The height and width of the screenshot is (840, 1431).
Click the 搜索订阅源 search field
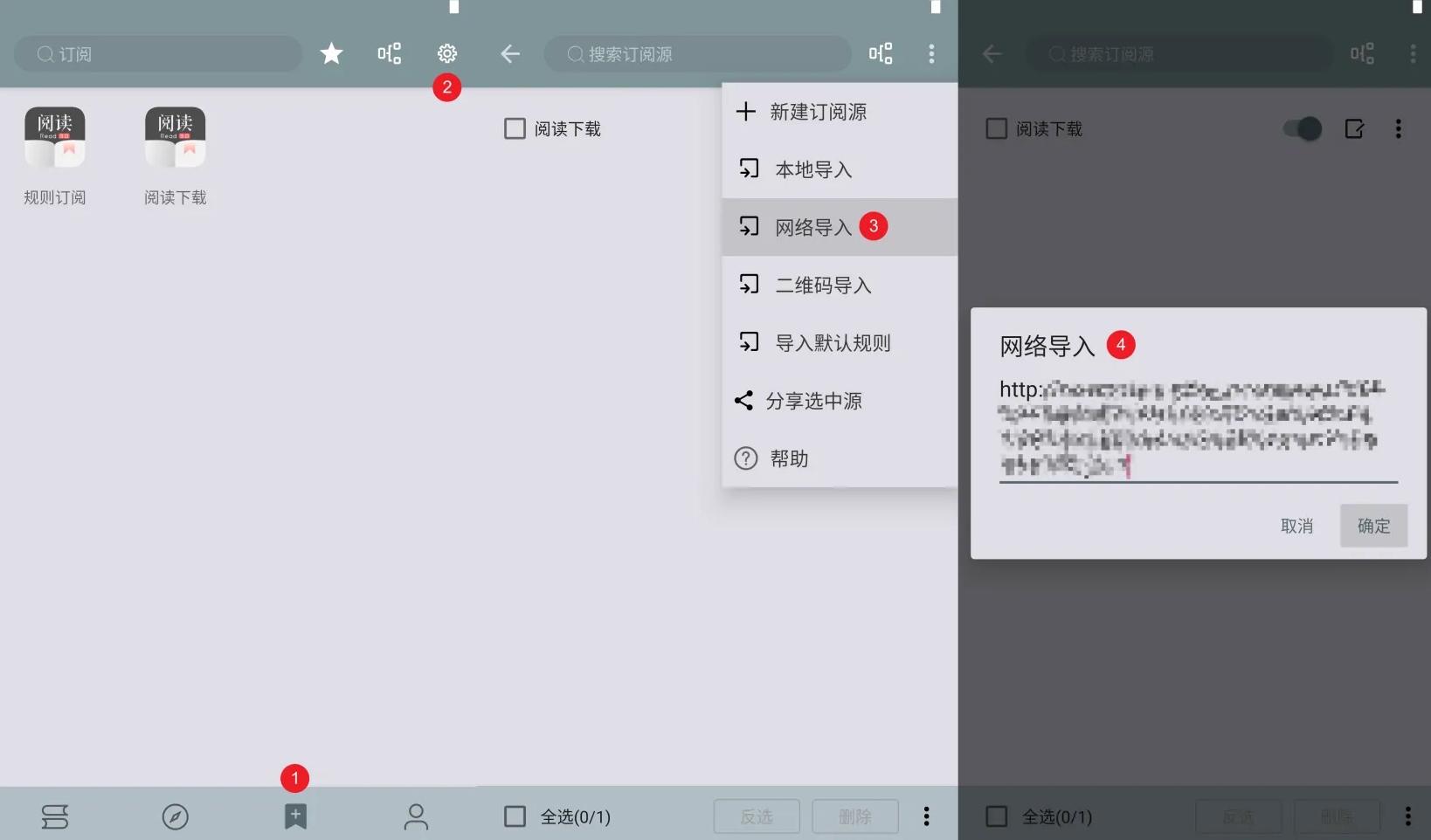point(697,54)
